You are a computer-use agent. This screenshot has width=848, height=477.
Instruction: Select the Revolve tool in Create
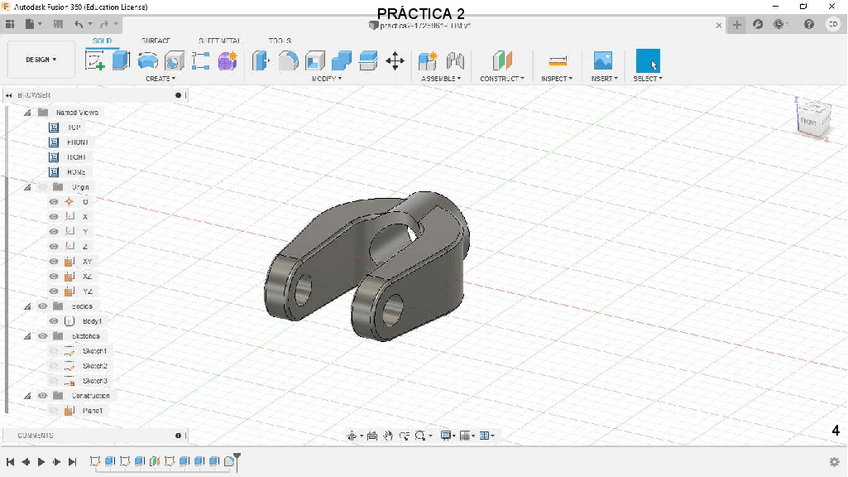click(x=148, y=61)
